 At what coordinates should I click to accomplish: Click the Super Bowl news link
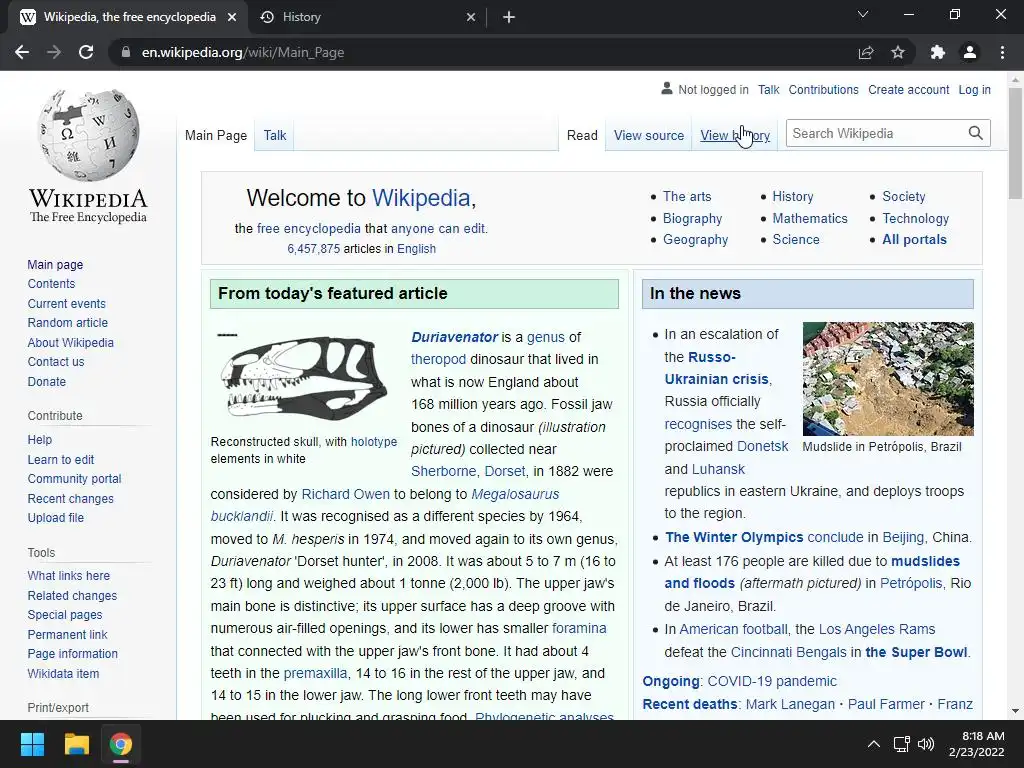[916, 652]
